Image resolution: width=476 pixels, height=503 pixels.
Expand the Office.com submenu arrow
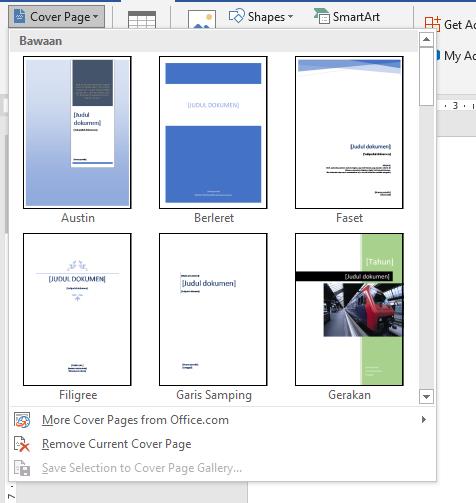(424, 419)
